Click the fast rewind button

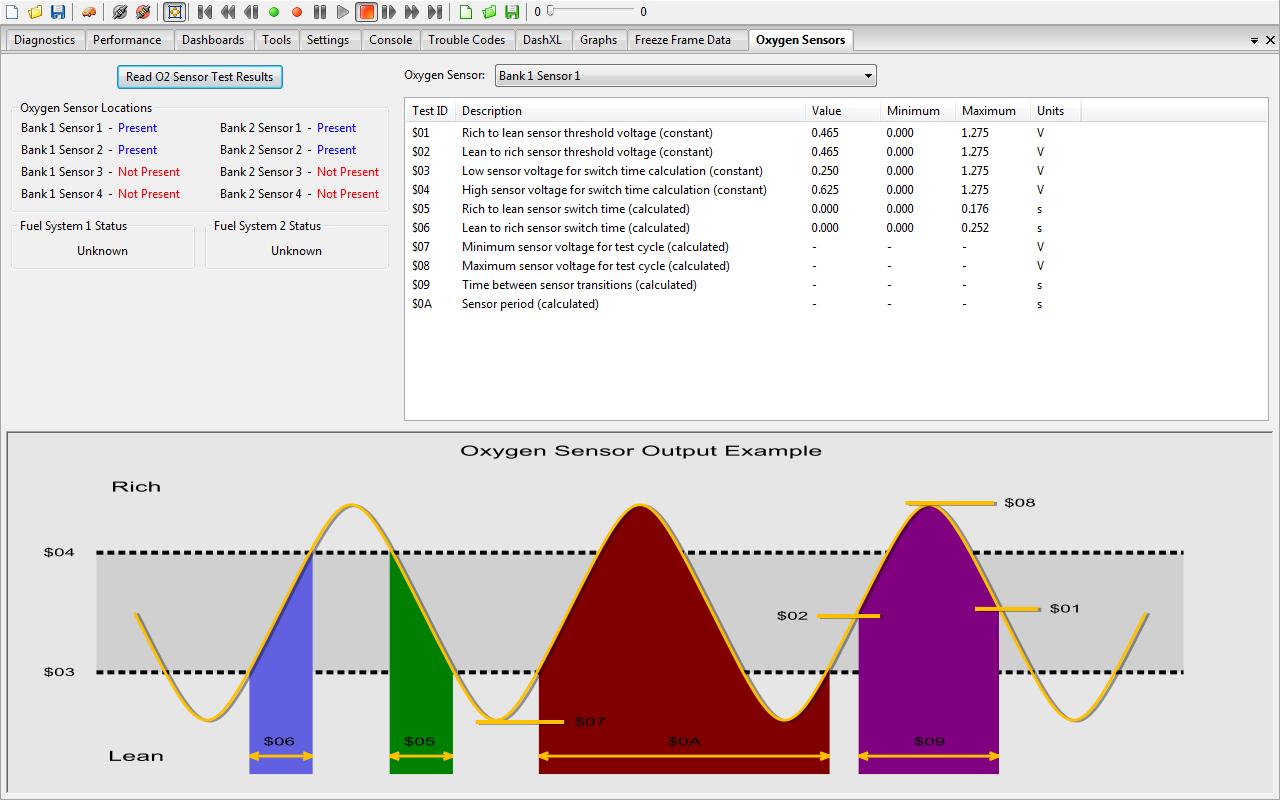[228, 12]
